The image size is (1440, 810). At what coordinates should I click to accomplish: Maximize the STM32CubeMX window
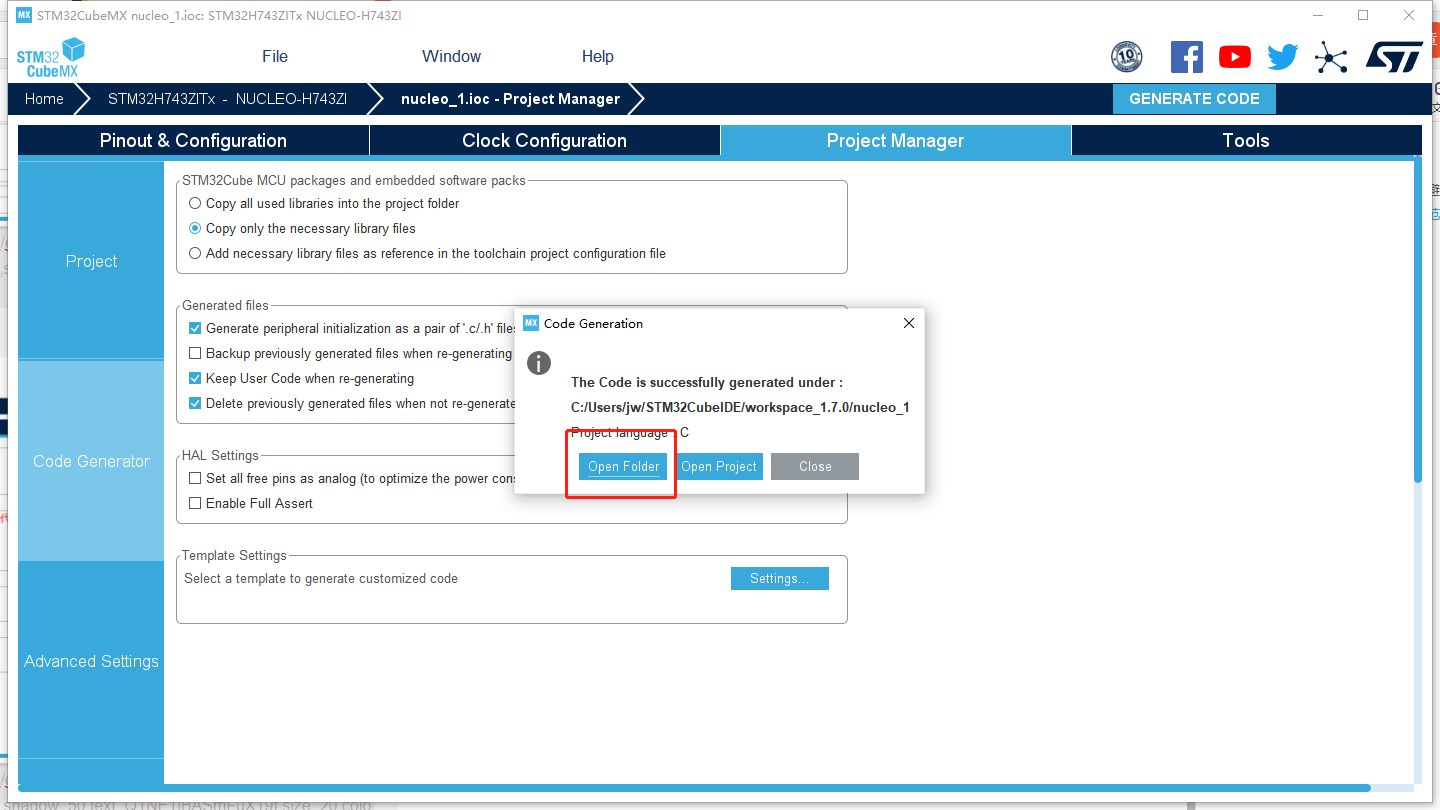point(1363,15)
